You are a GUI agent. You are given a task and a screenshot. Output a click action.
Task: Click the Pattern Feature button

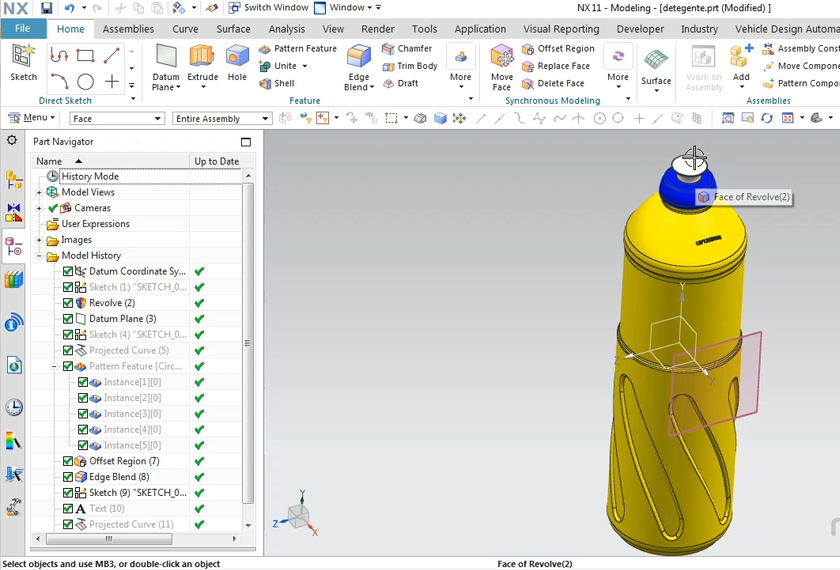298,48
